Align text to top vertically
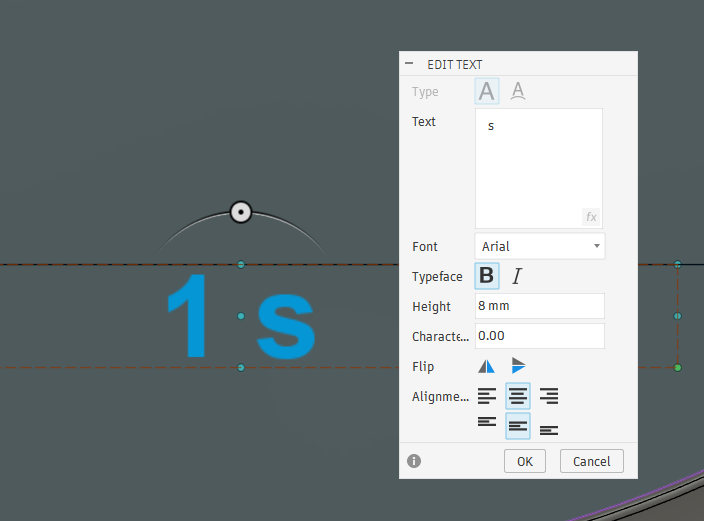Screen dimensions: 704x521 point(487,422)
